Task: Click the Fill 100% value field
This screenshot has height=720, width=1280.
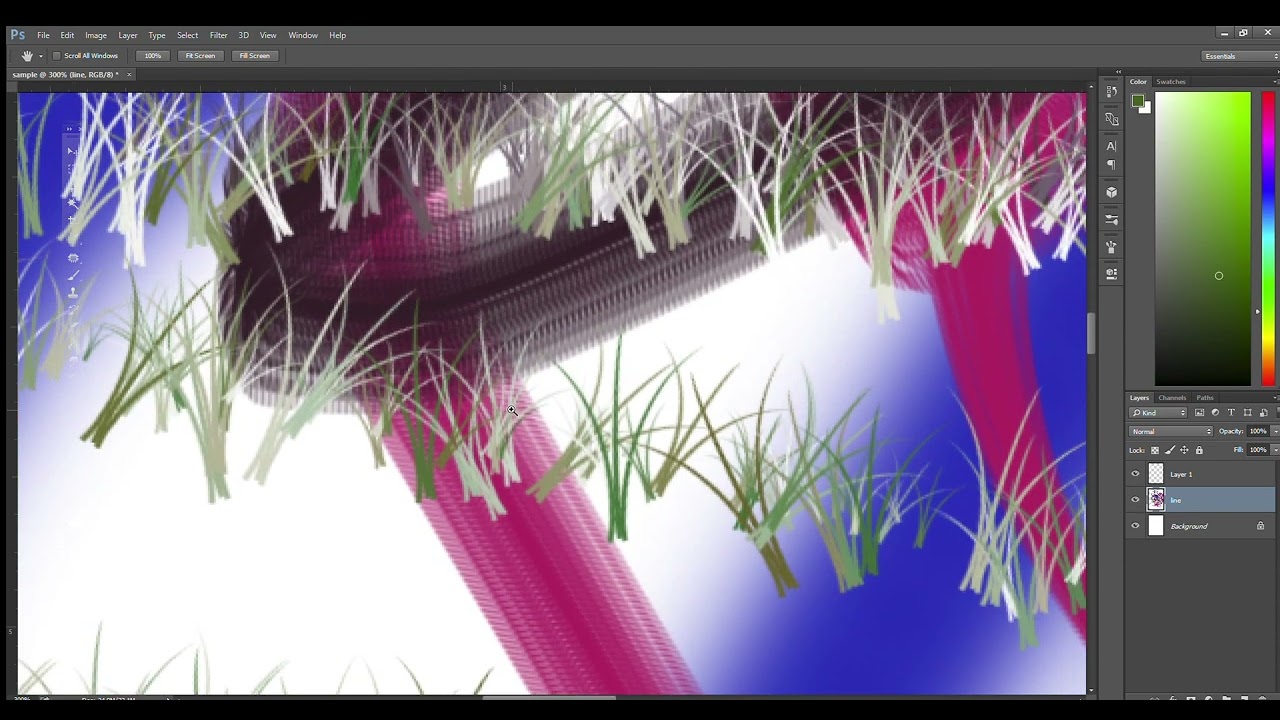Action: point(1257,450)
